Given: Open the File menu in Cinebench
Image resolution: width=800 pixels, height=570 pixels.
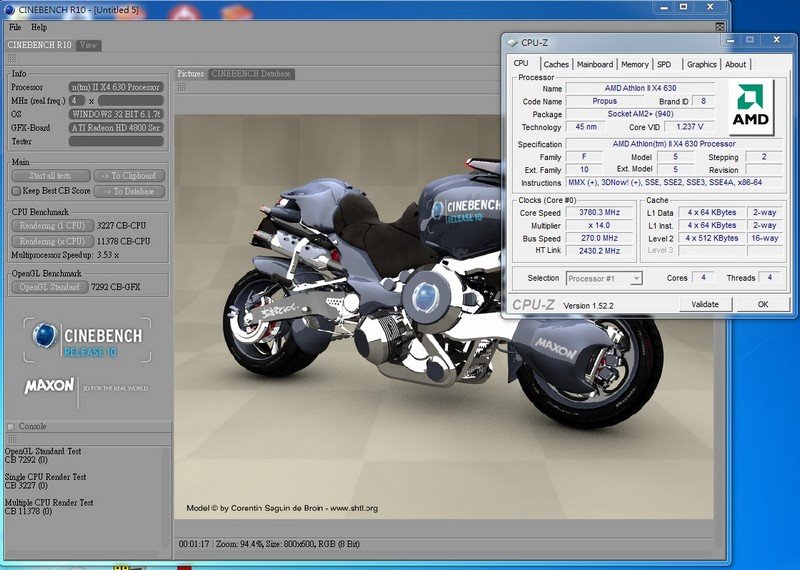Looking at the screenshot, I should click(x=15, y=28).
